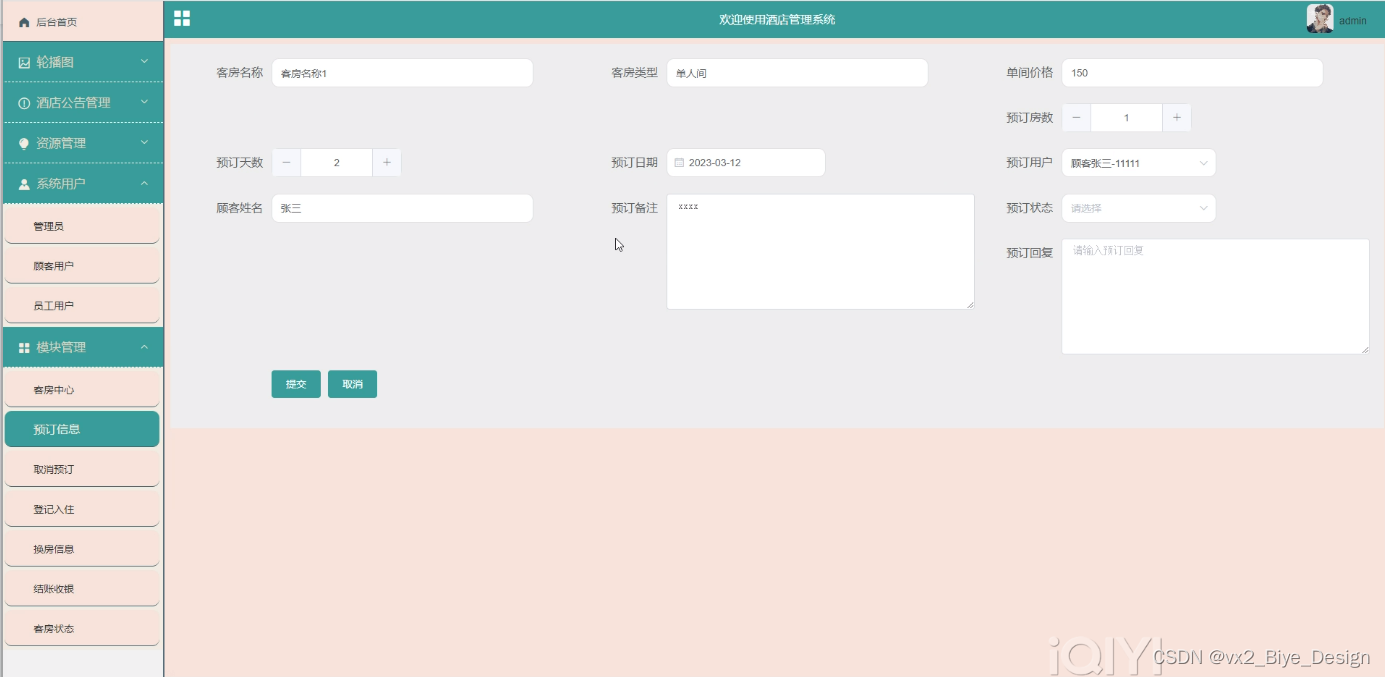Image resolution: width=1385 pixels, height=677 pixels.
Task: Click the user icon beside 系统用户
Action: pyautogui.click(x=24, y=184)
